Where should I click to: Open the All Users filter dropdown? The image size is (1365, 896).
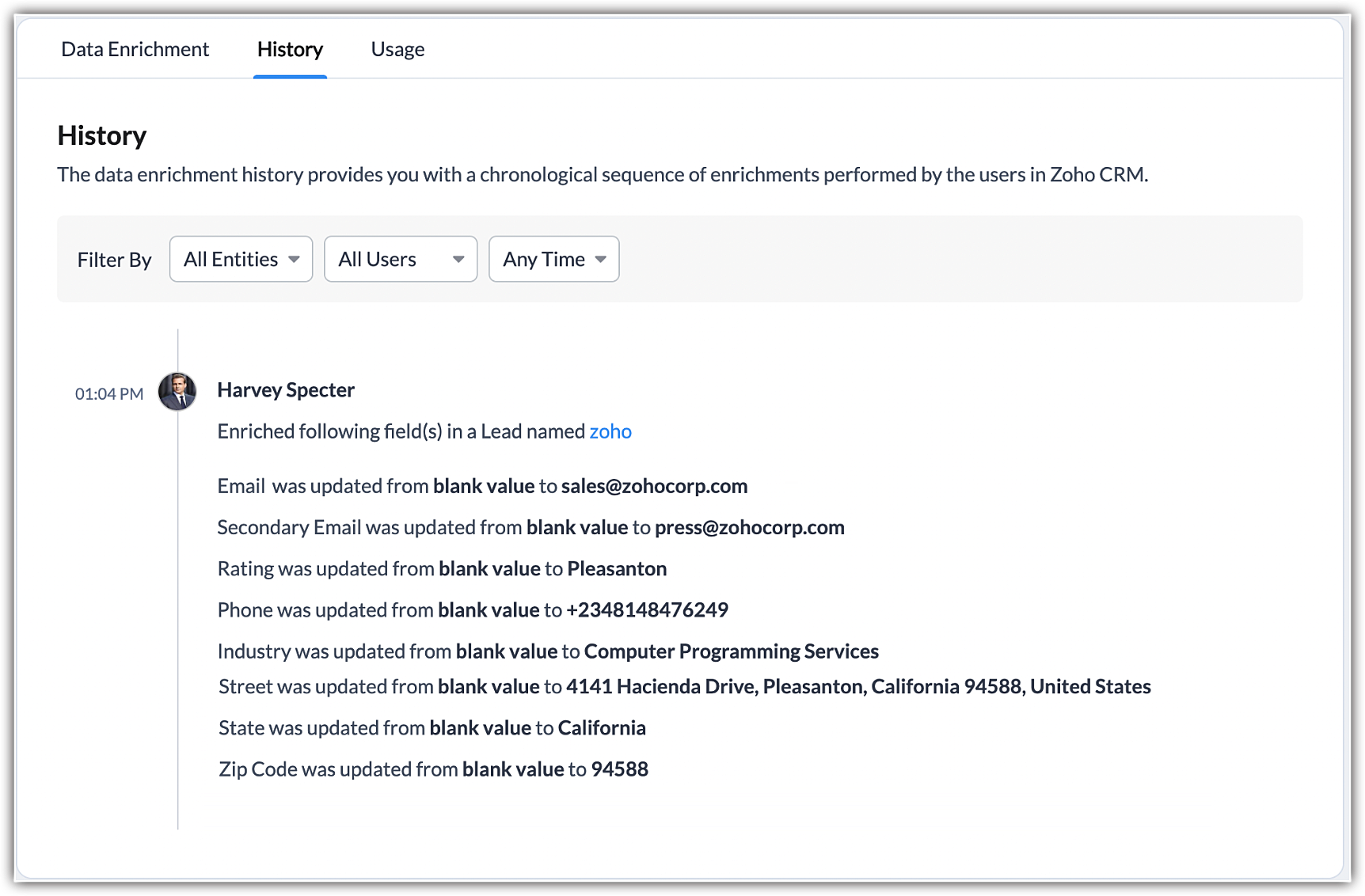tap(401, 259)
